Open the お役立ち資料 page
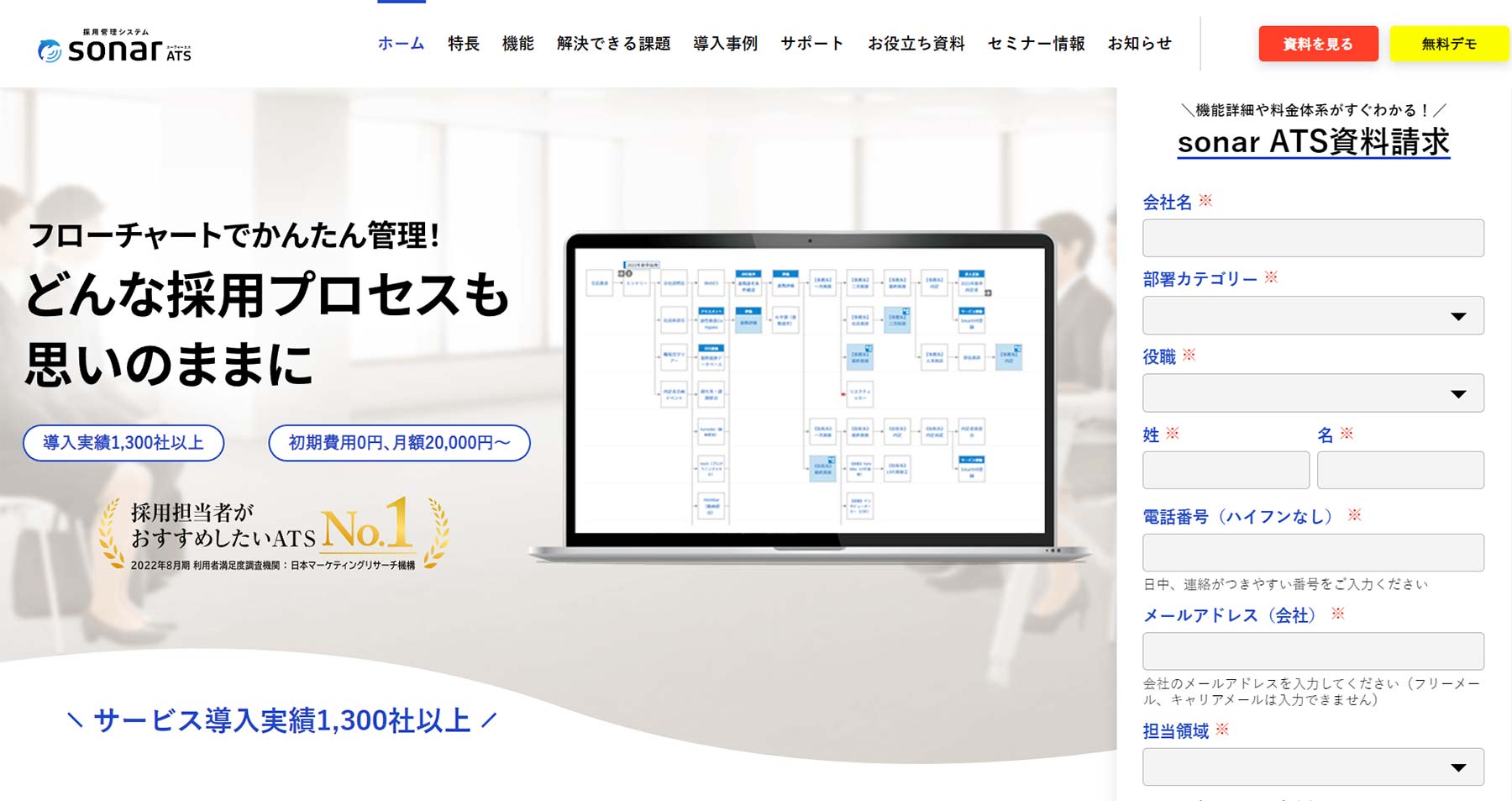The height and width of the screenshot is (801, 1512). [x=916, y=44]
